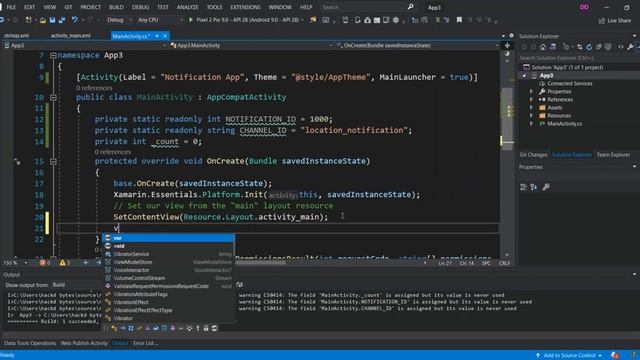Expand the Resources folder node

[531, 116]
